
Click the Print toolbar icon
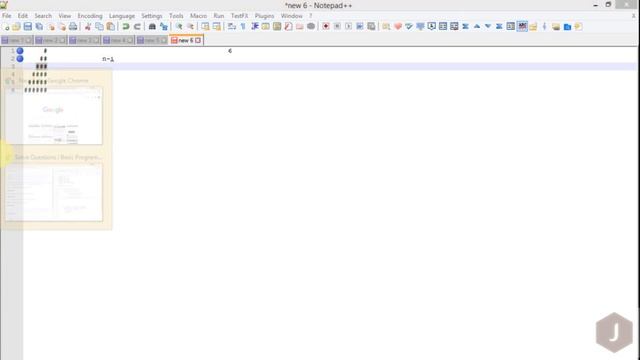point(73,27)
